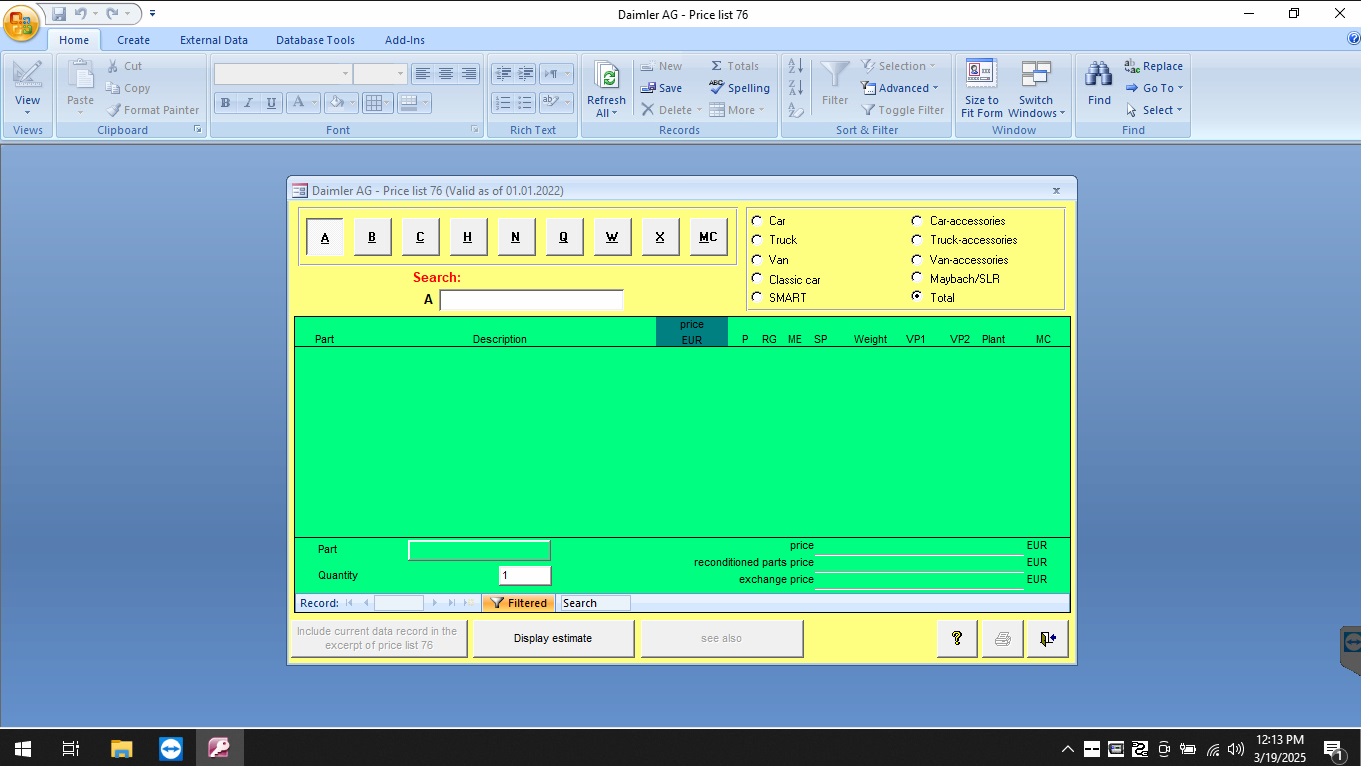Click the Refresh All icon

[x=606, y=76]
